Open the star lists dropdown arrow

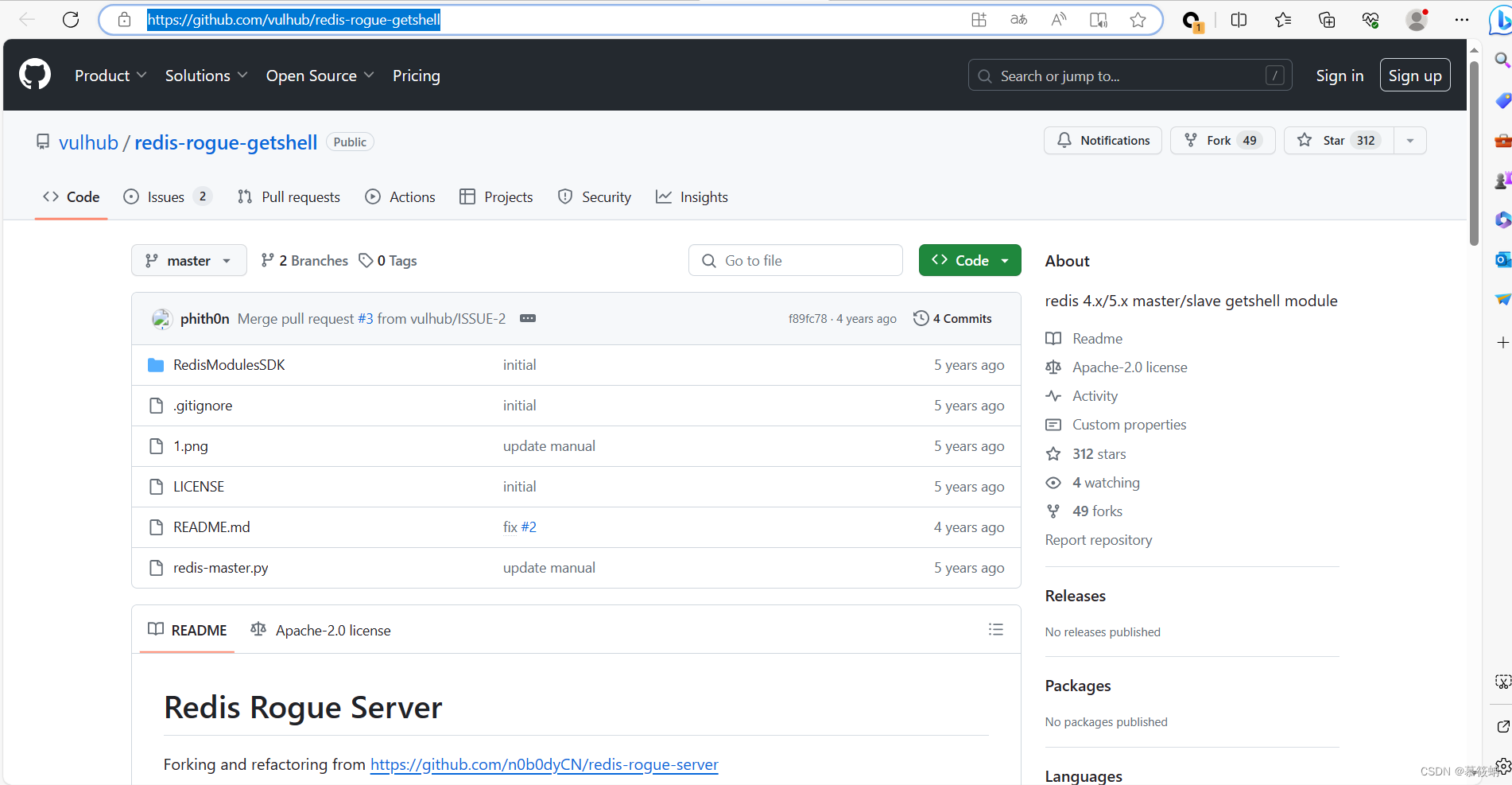click(x=1410, y=141)
